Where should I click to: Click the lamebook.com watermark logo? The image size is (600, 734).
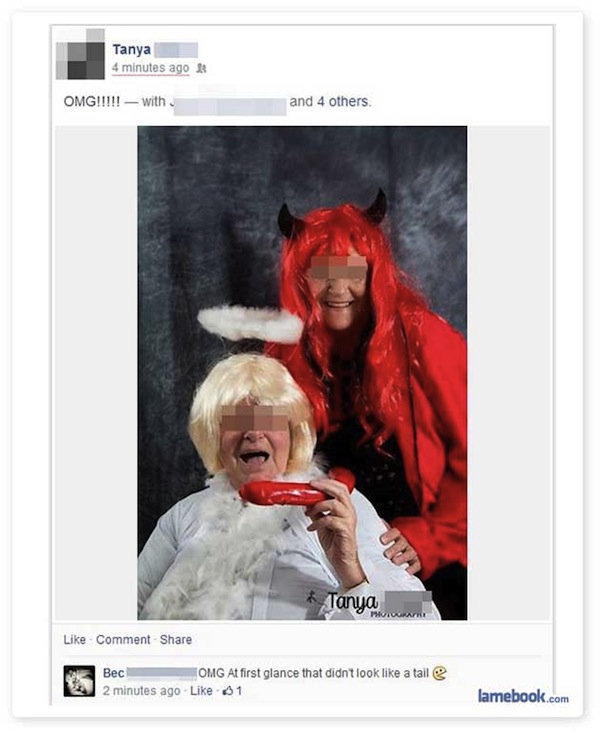(x=523, y=696)
